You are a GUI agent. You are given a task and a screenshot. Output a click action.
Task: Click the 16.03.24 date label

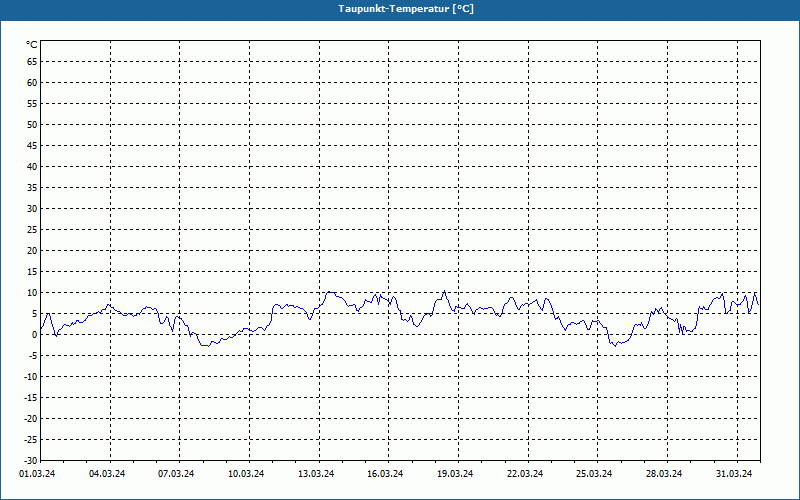click(385, 474)
